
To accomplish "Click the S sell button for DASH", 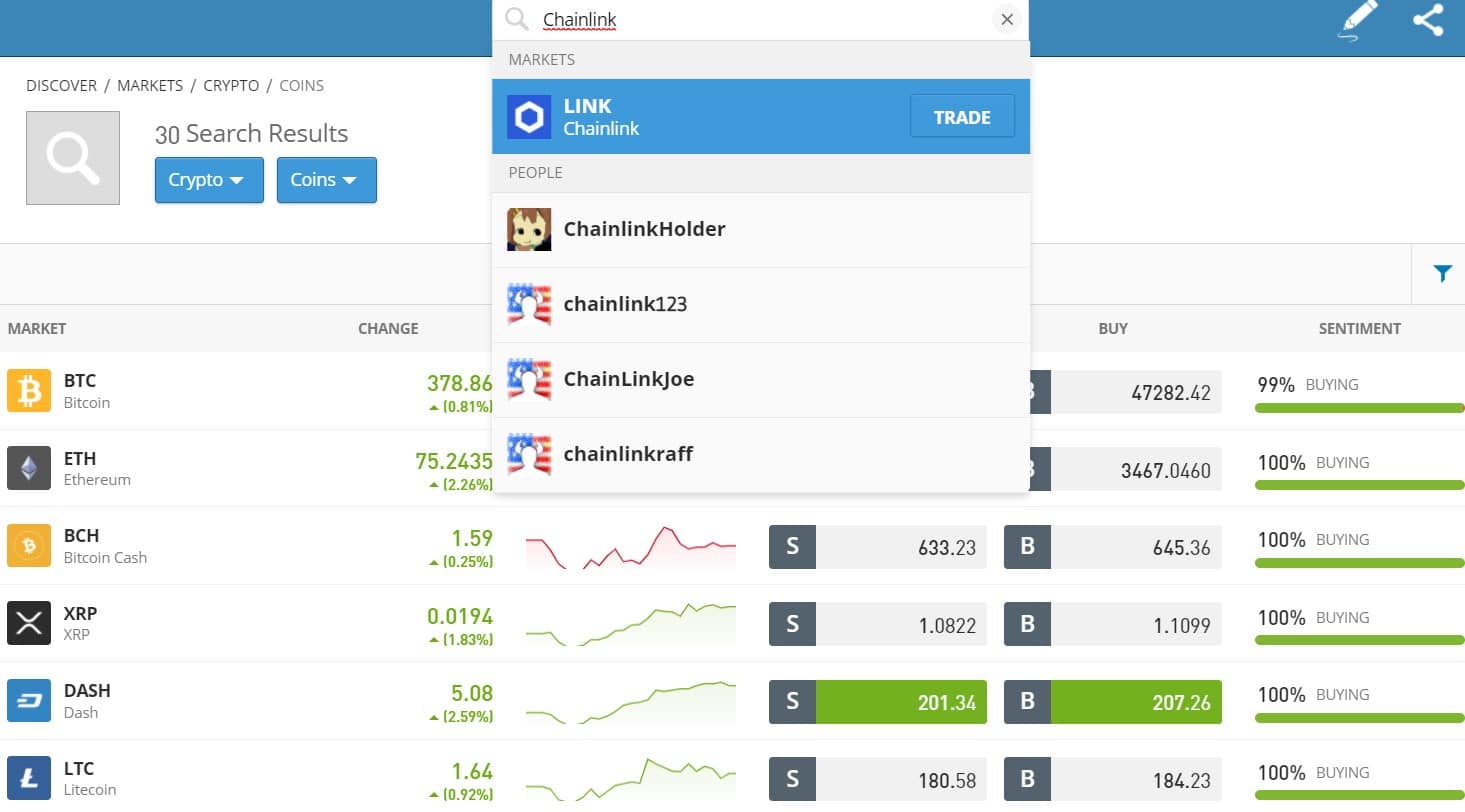I will pyautogui.click(x=792, y=702).
